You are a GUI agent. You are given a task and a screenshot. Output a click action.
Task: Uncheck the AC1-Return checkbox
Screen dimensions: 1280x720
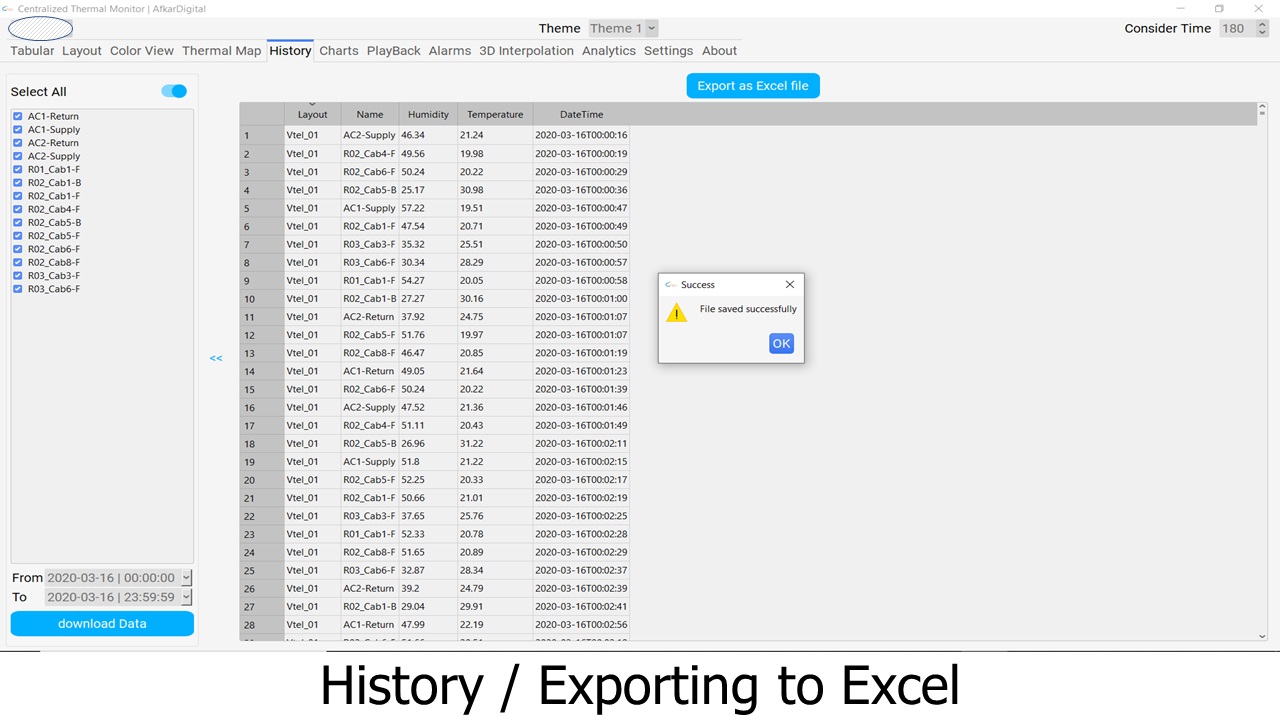pyautogui.click(x=18, y=116)
